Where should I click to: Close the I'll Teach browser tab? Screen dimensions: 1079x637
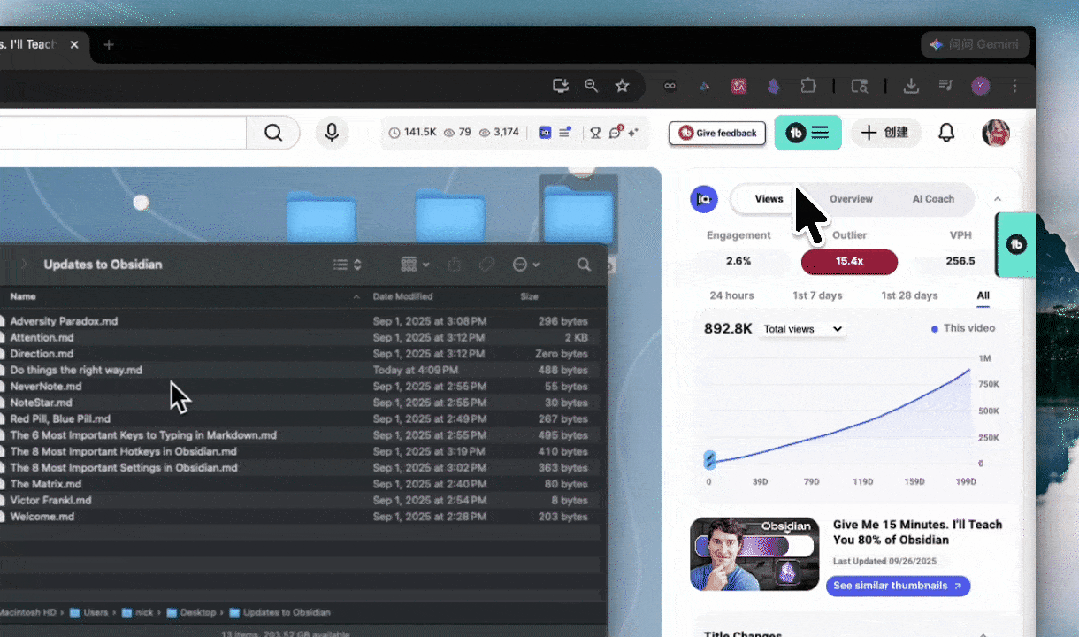[x=74, y=45]
